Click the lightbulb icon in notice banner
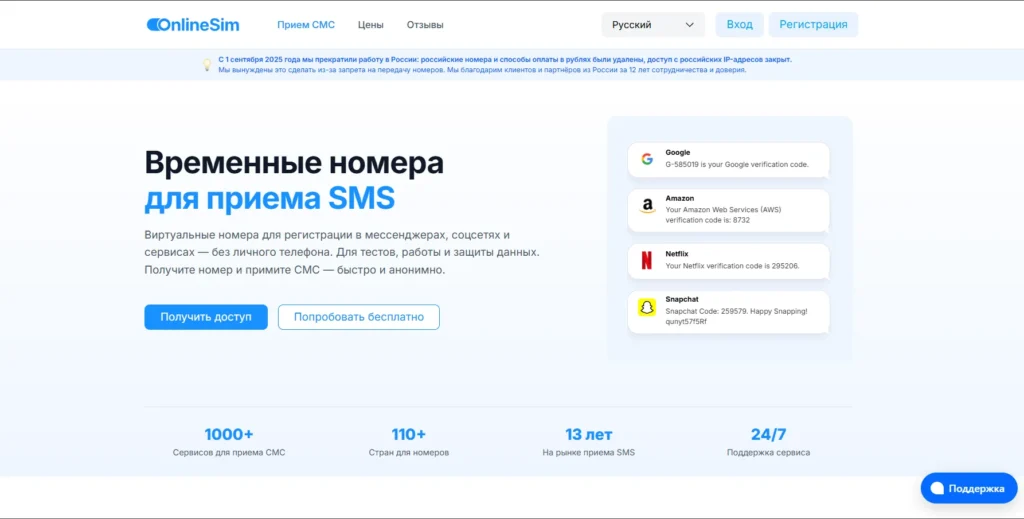This screenshot has width=1024, height=519. tap(206, 65)
